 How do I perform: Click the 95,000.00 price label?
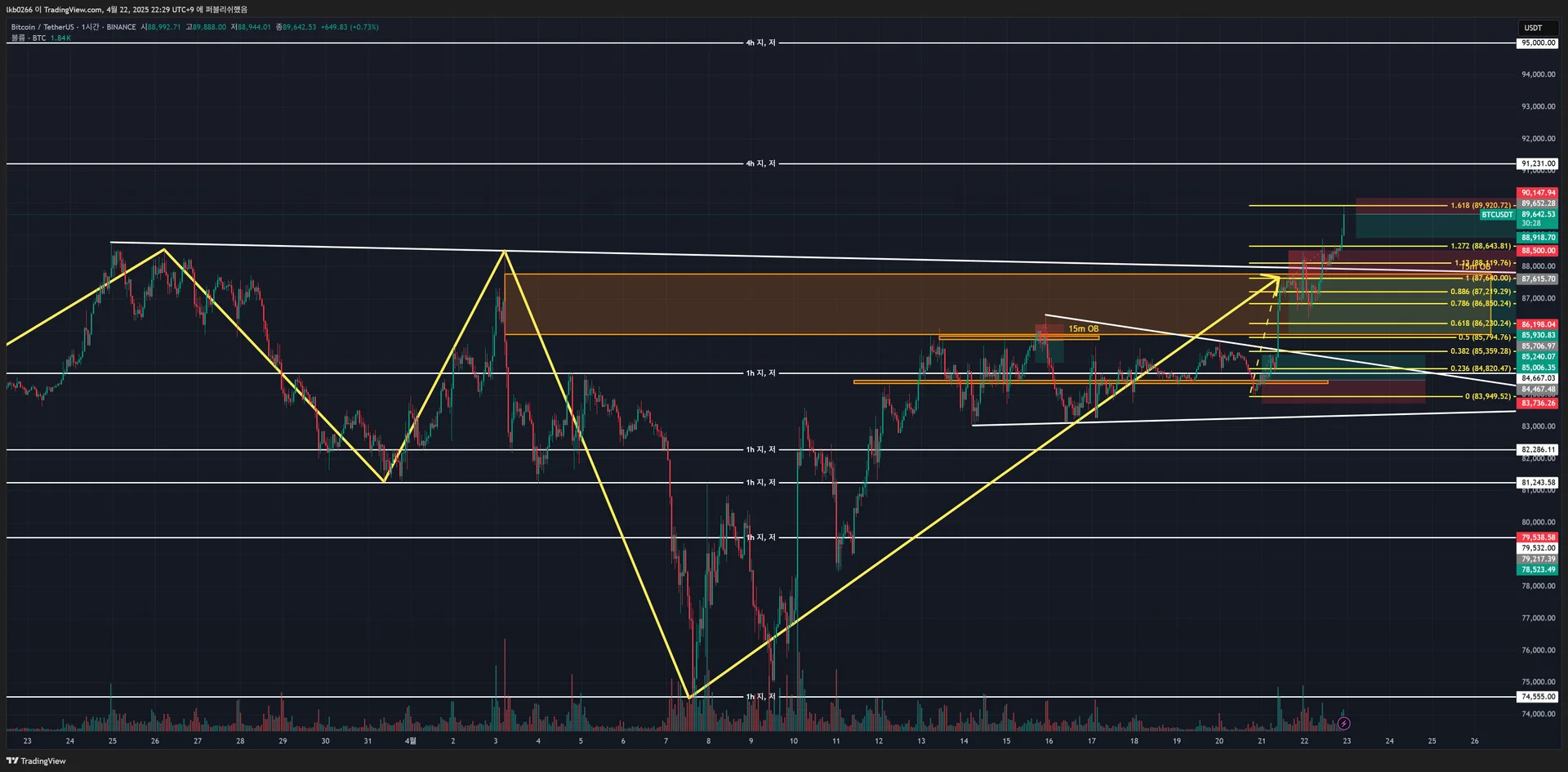(x=1538, y=43)
